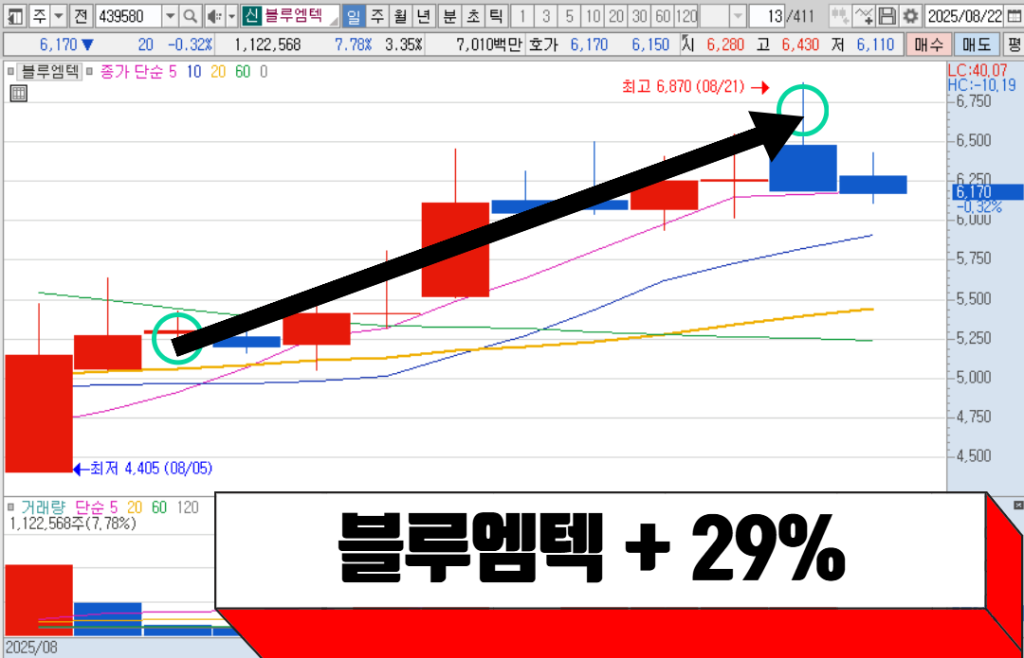Open the calendar date picker icon
The width and height of the screenshot is (1024, 658).
[1013, 15]
